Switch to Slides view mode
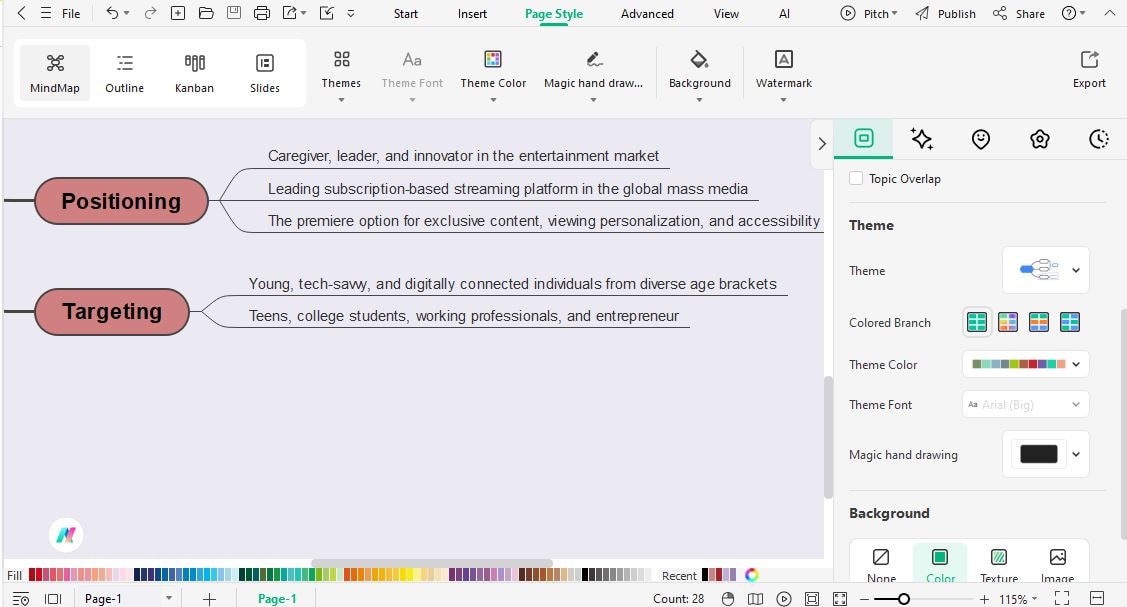The image size is (1127, 607). pyautogui.click(x=264, y=73)
